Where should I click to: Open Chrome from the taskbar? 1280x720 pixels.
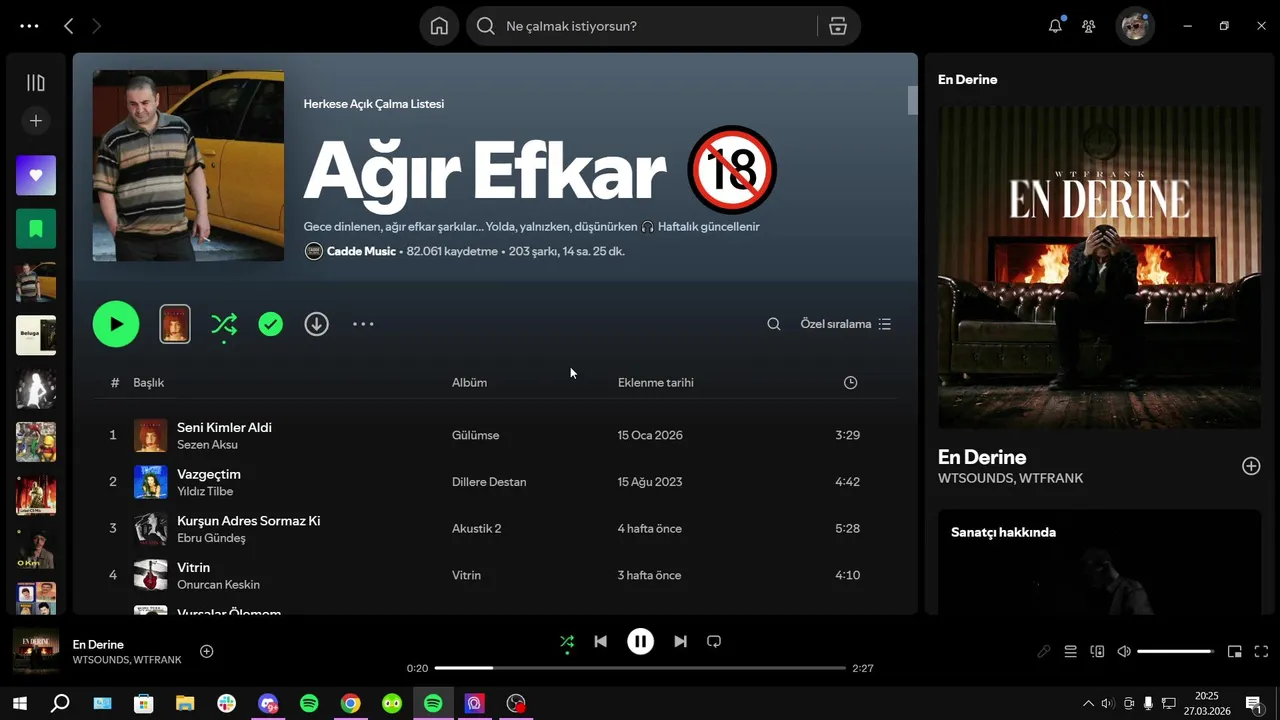pyautogui.click(x=350, y=703)
